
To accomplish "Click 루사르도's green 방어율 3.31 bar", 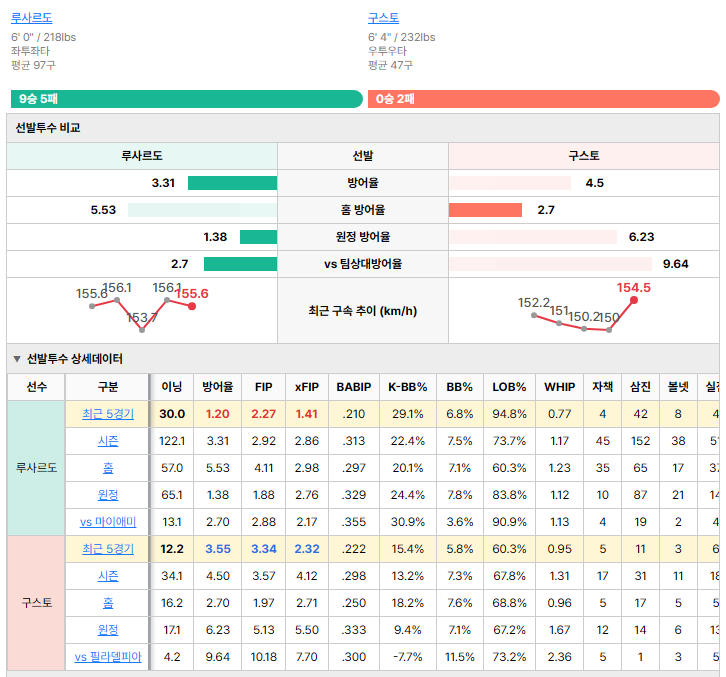I will 232,183.
